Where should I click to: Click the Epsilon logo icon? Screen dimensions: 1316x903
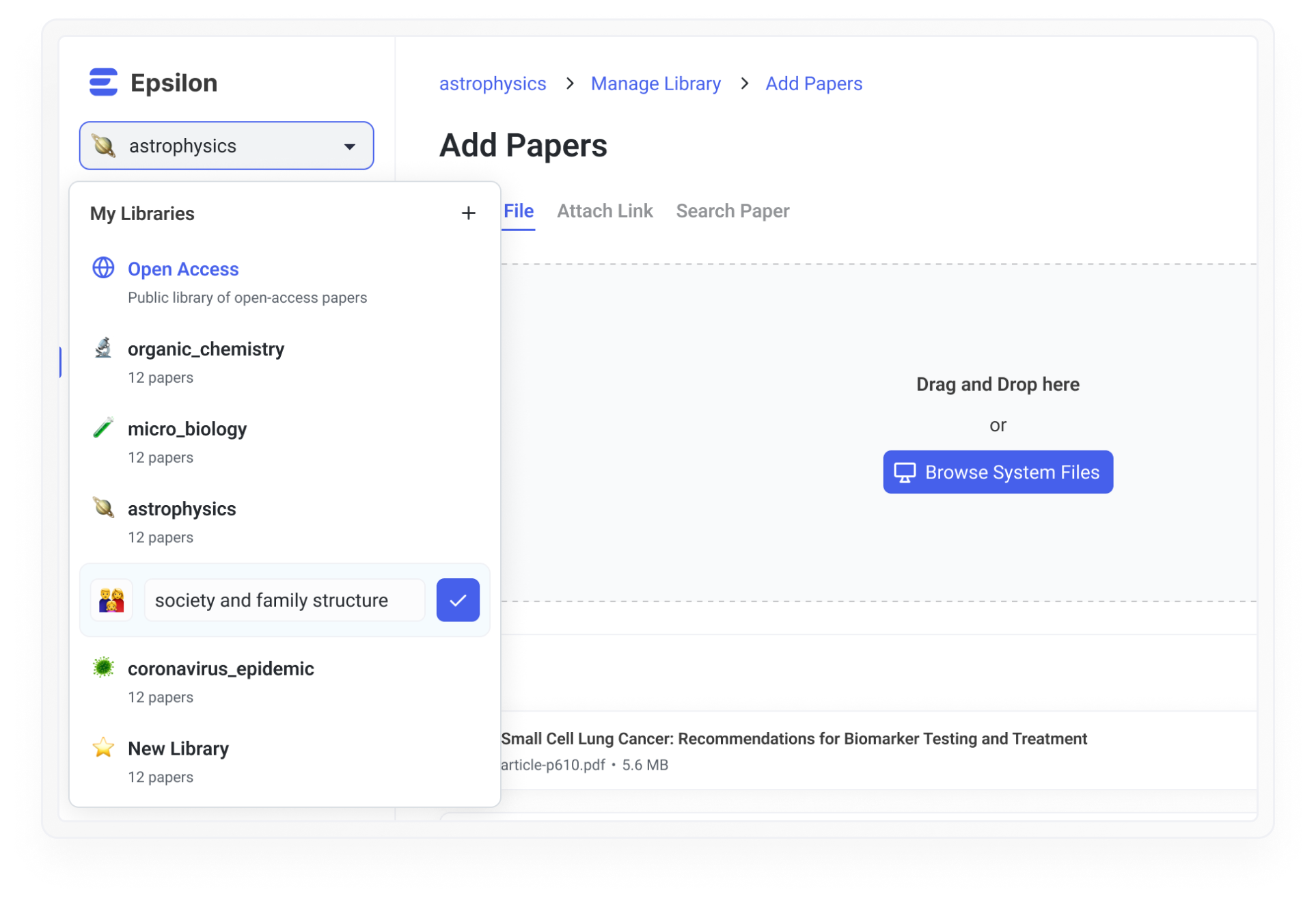coord(103,82)
